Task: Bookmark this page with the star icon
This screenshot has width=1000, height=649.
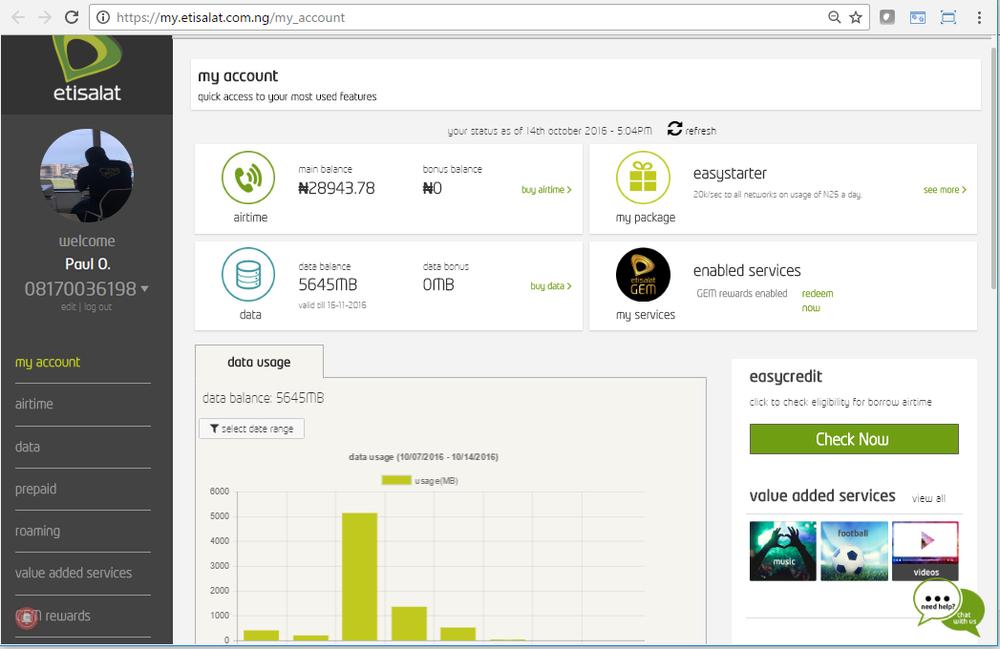Action: click(x=856, y=17)
